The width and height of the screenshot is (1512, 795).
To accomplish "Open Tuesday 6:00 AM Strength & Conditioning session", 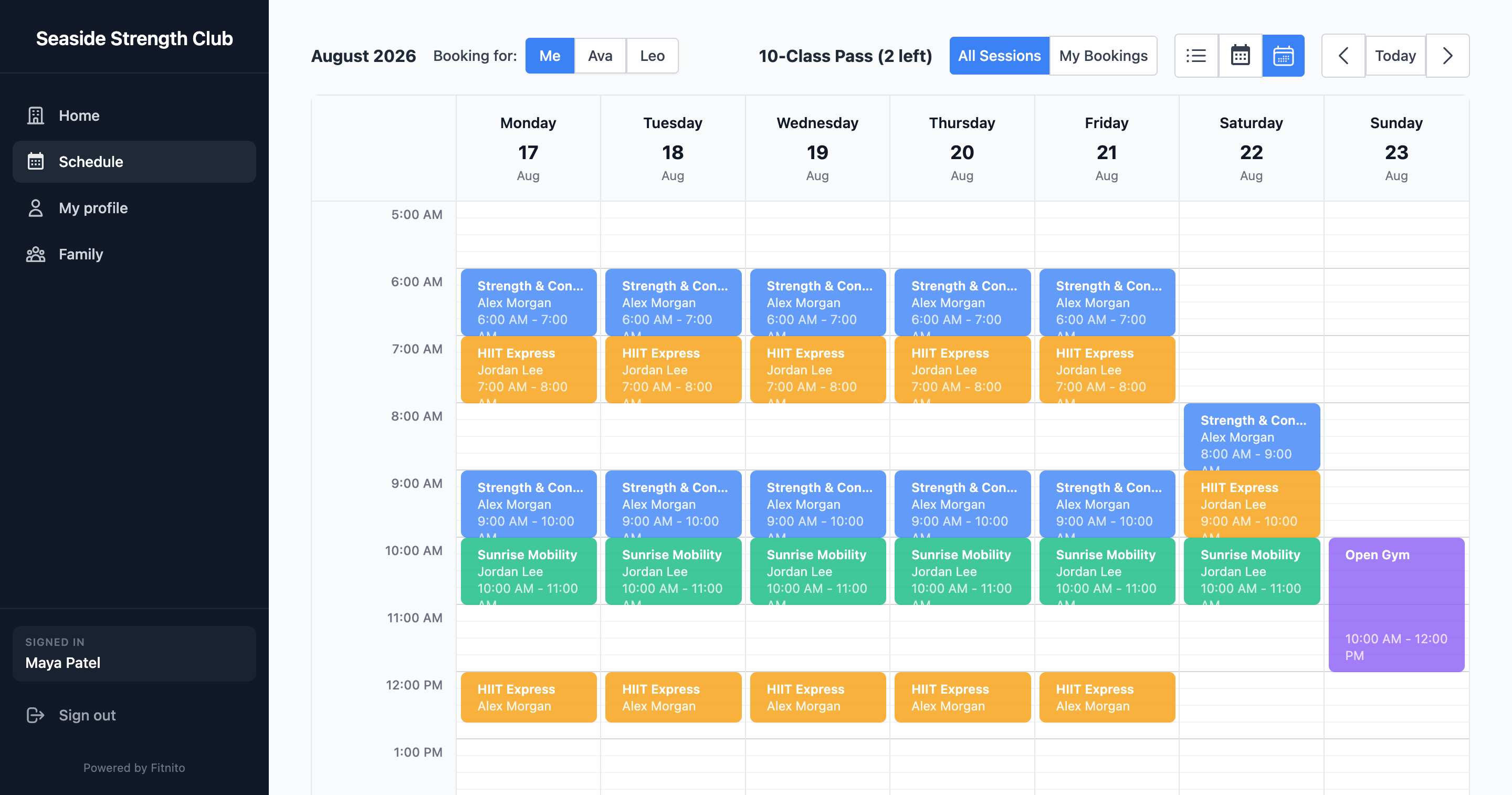I will tap(673, 302).
